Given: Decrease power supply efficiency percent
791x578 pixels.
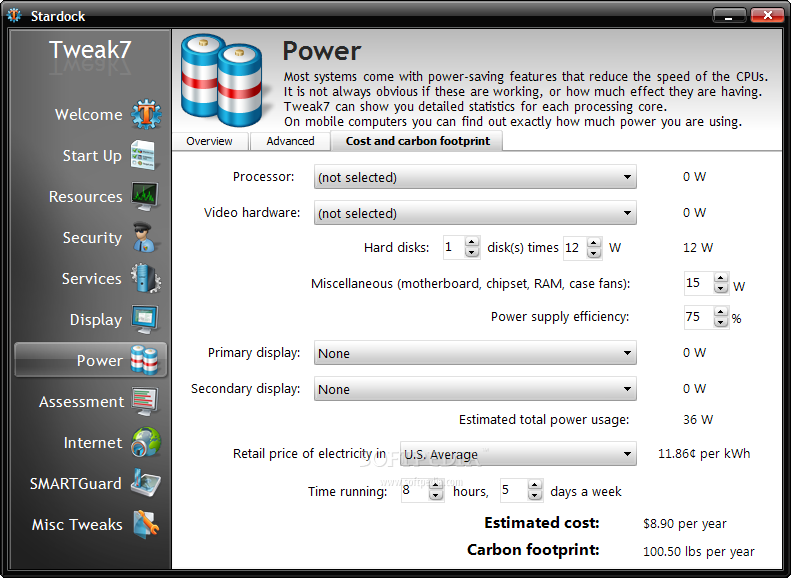Looking at the screenshot, I should [721, 322].
